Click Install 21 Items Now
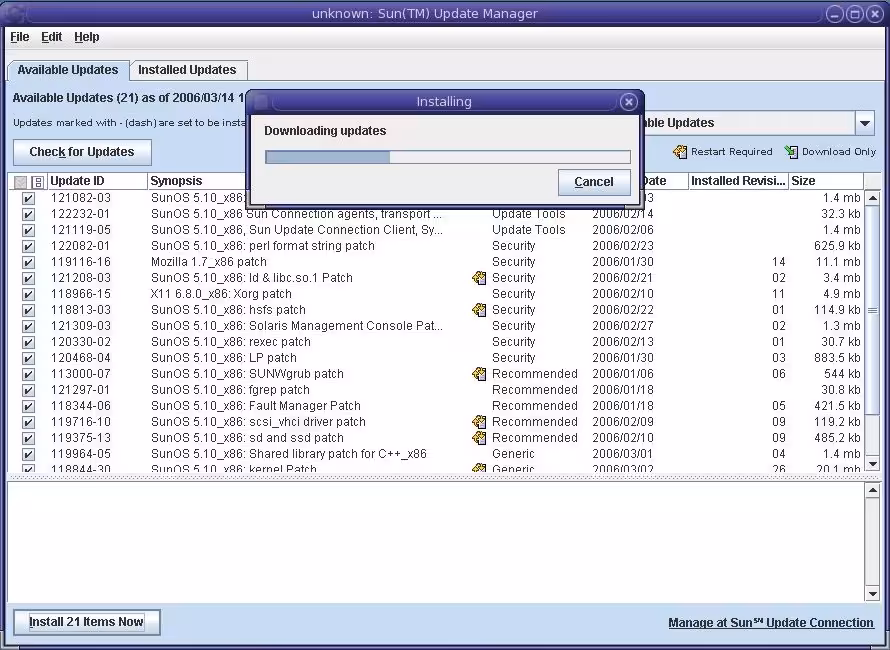This screenshot has height=650, width=890. coord(86,622)
